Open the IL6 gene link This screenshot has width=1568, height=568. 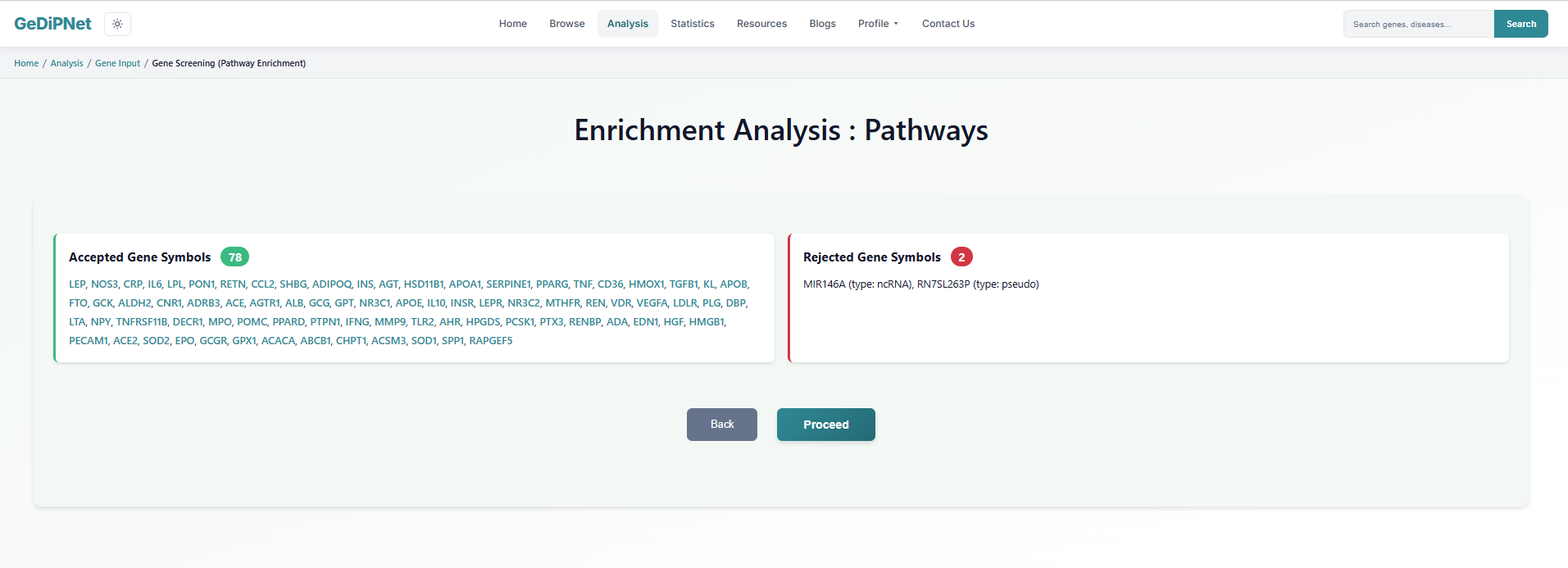(155, 284)
